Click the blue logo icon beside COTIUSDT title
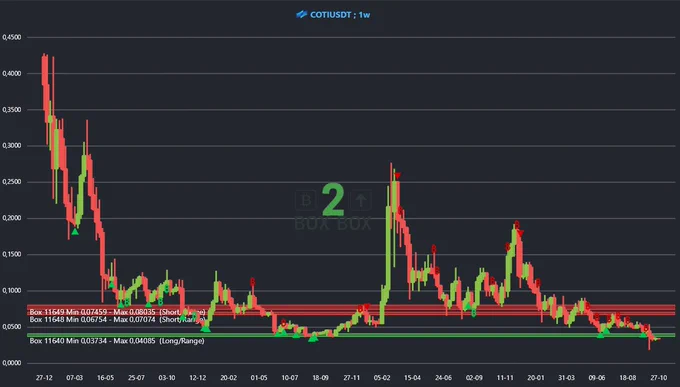This screenshot has height=387, width=680. coord(301,15)
